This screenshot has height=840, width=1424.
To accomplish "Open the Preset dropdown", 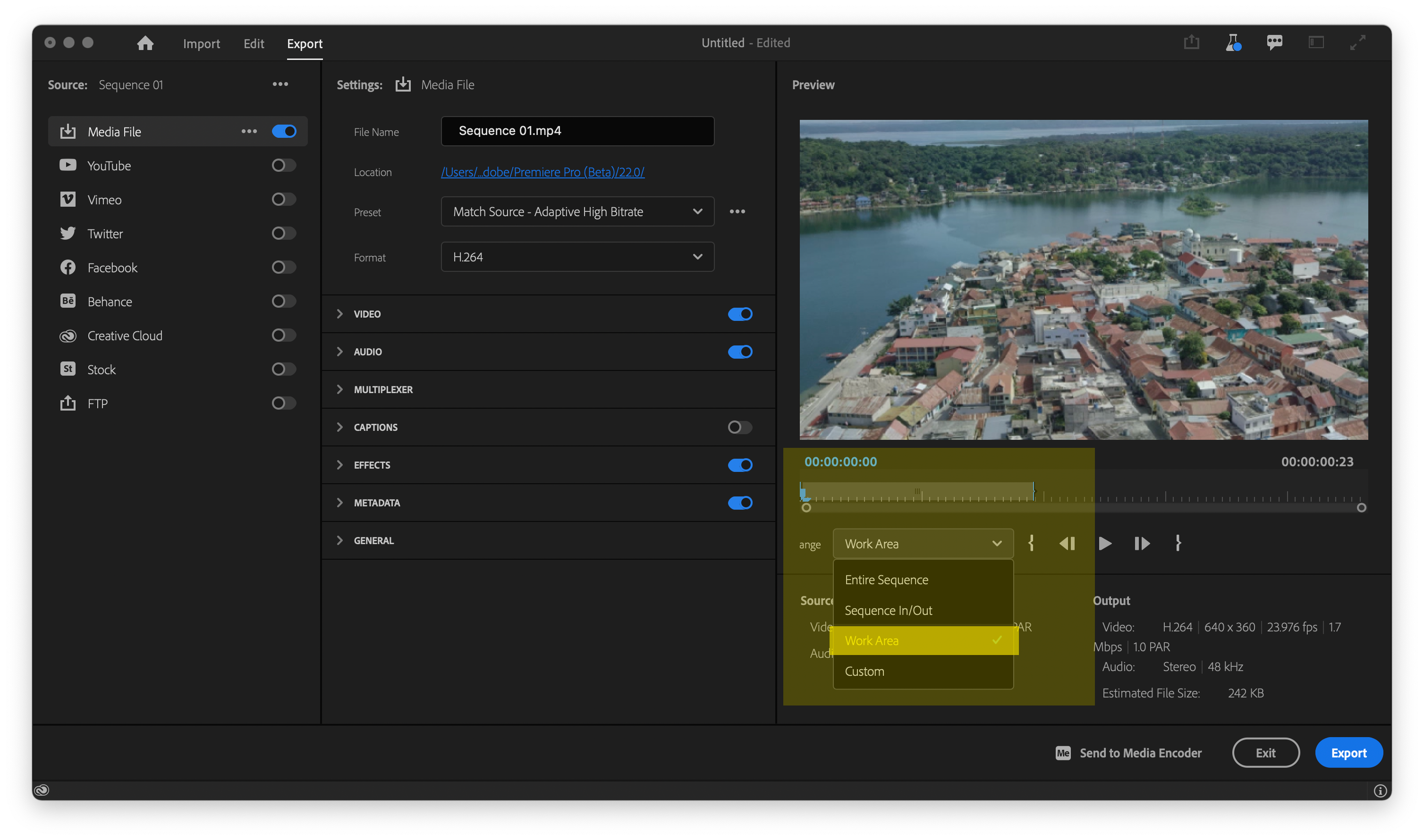I will click(x=577, y=212).
